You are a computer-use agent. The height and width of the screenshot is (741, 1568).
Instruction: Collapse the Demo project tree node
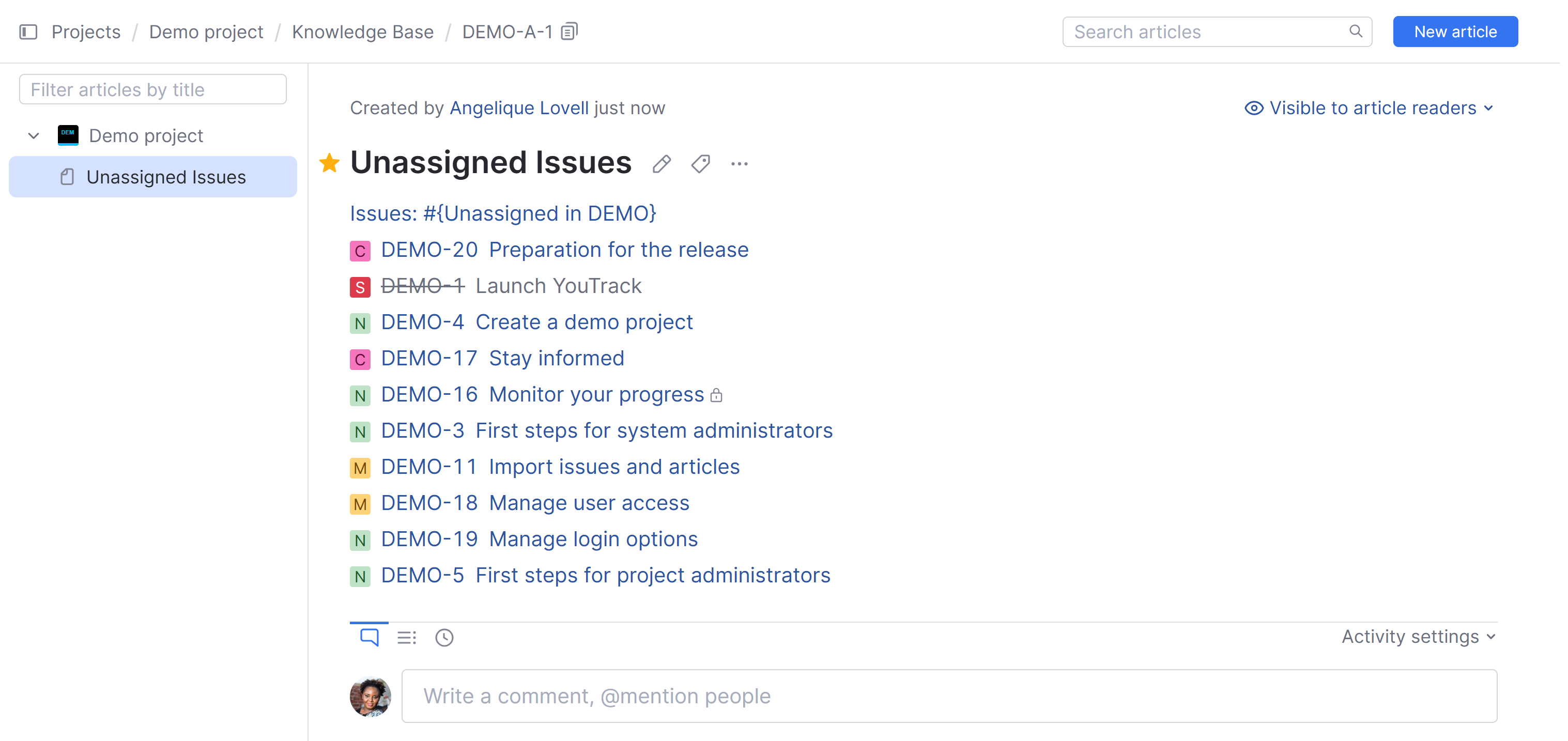(x=34, y=135)
